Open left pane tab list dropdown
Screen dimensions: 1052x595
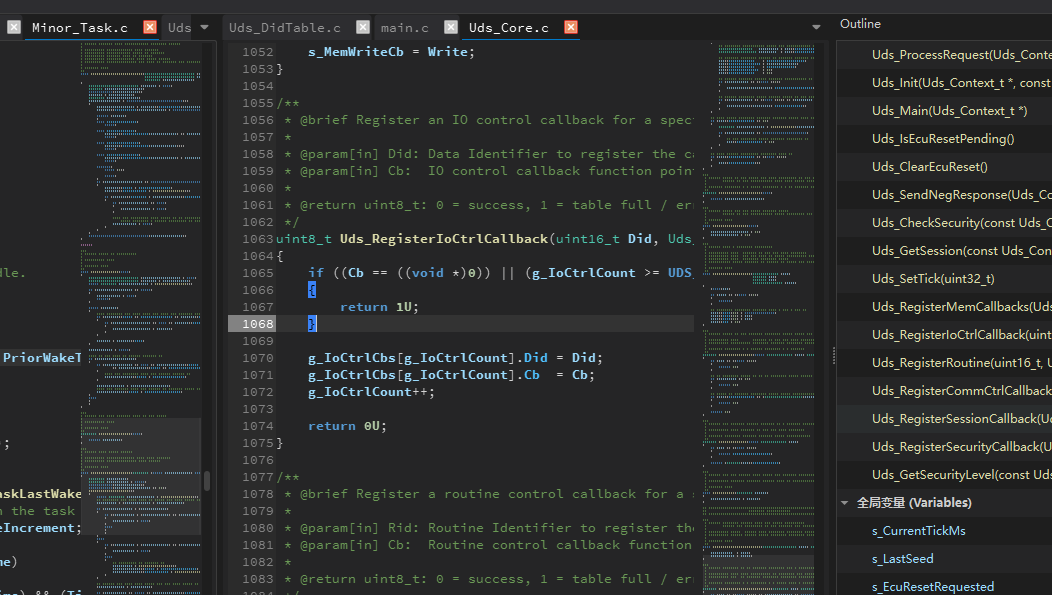(x=205, y=28)
